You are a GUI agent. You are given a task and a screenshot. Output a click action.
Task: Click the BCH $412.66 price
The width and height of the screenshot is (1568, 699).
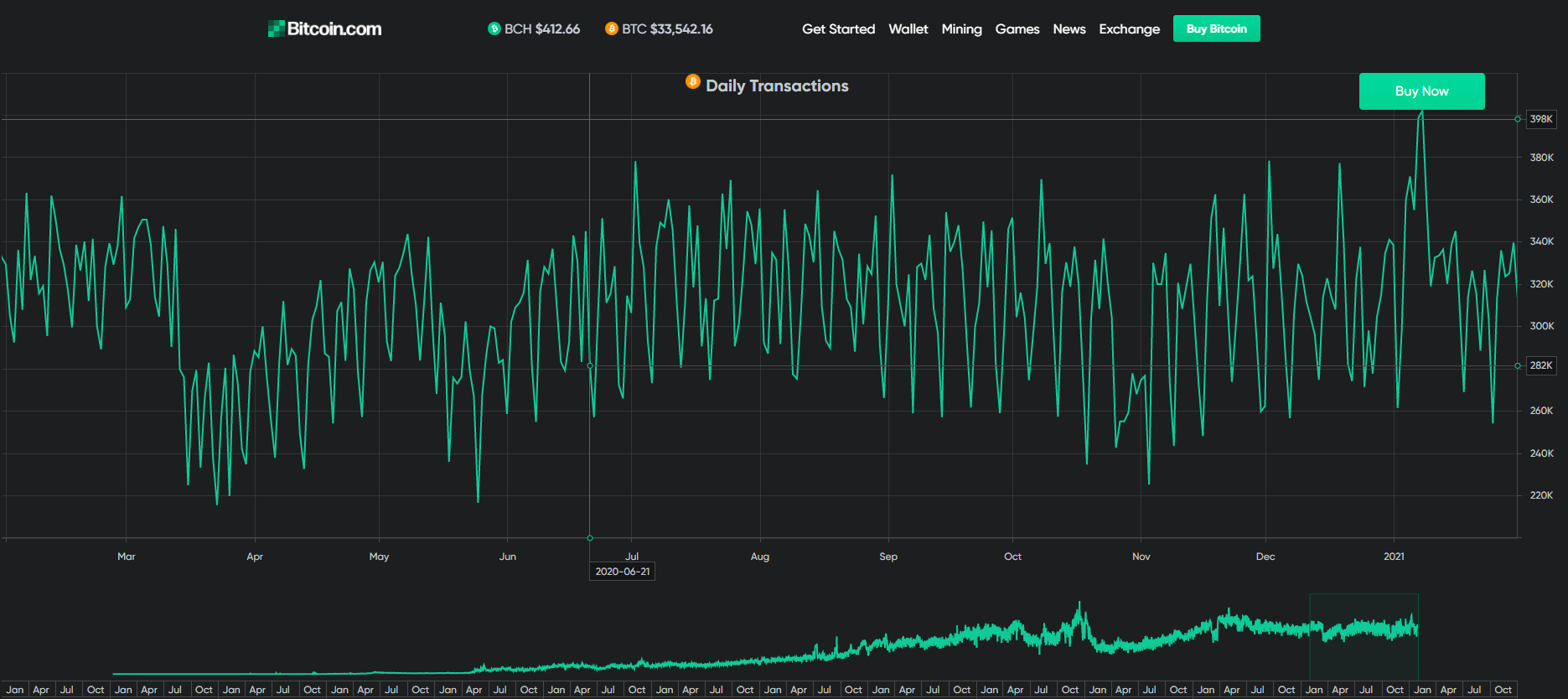[x=542, y=28]
